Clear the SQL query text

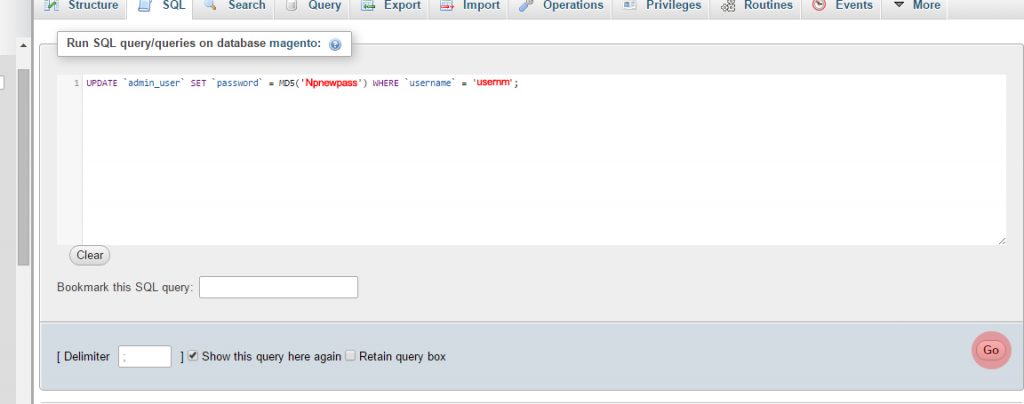[90, 255]
